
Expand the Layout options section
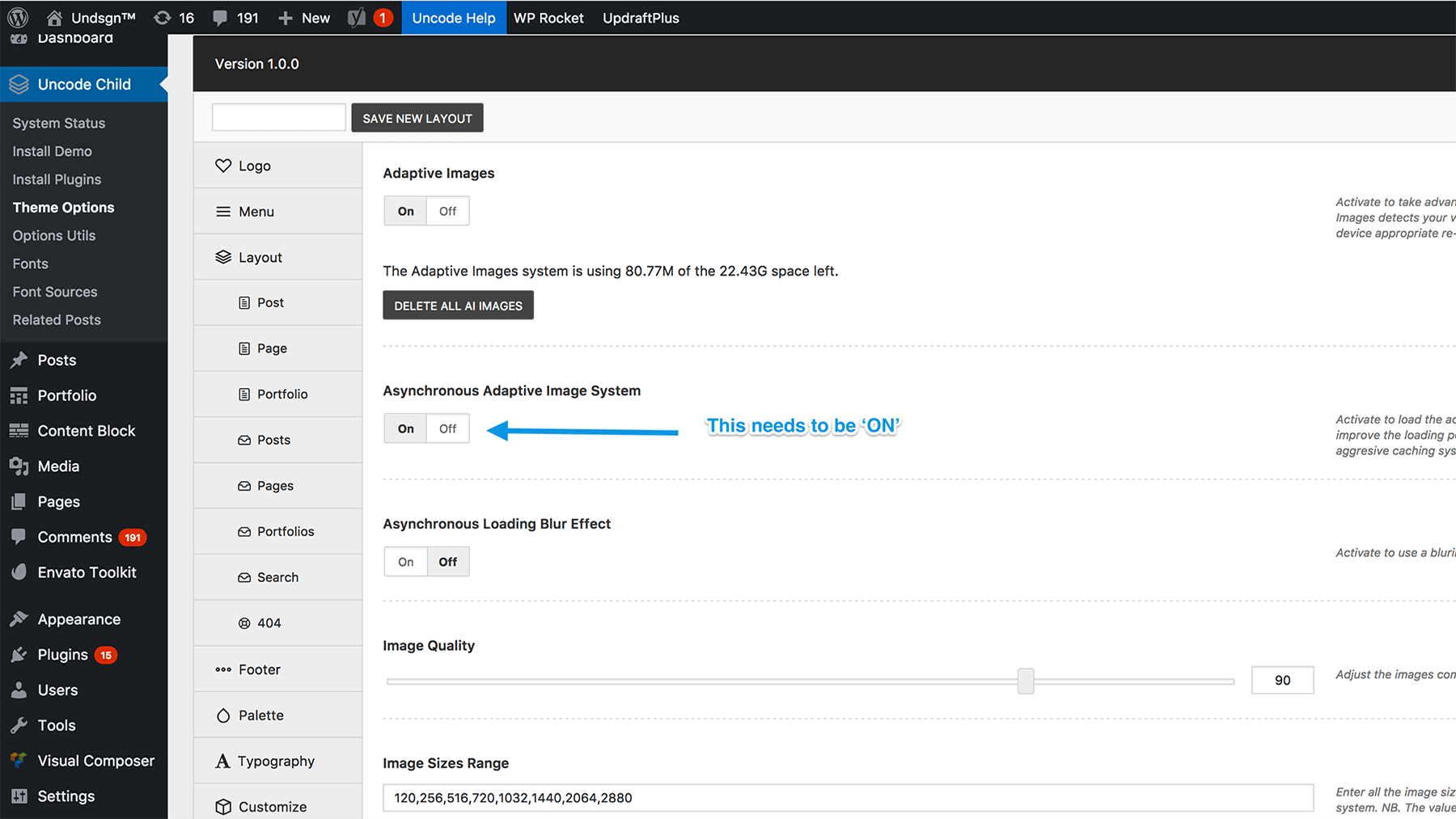point(260,257)
